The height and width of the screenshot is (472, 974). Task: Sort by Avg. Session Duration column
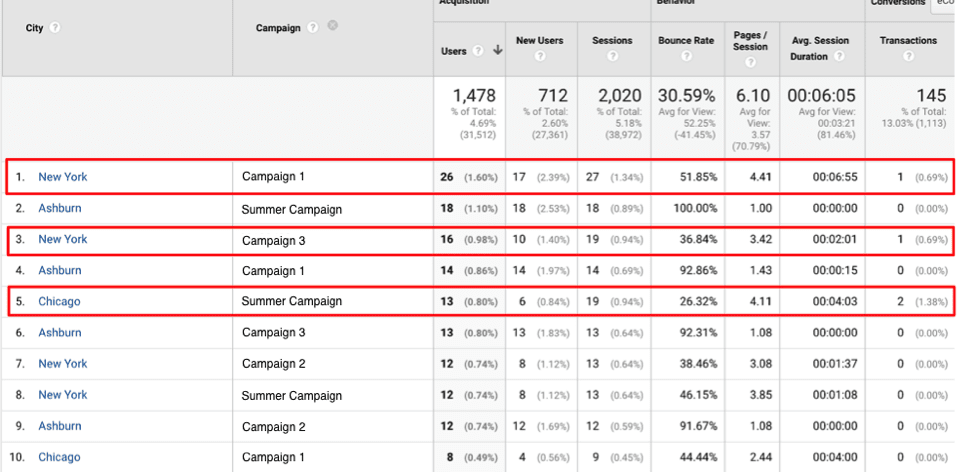[x=822, y=48]
